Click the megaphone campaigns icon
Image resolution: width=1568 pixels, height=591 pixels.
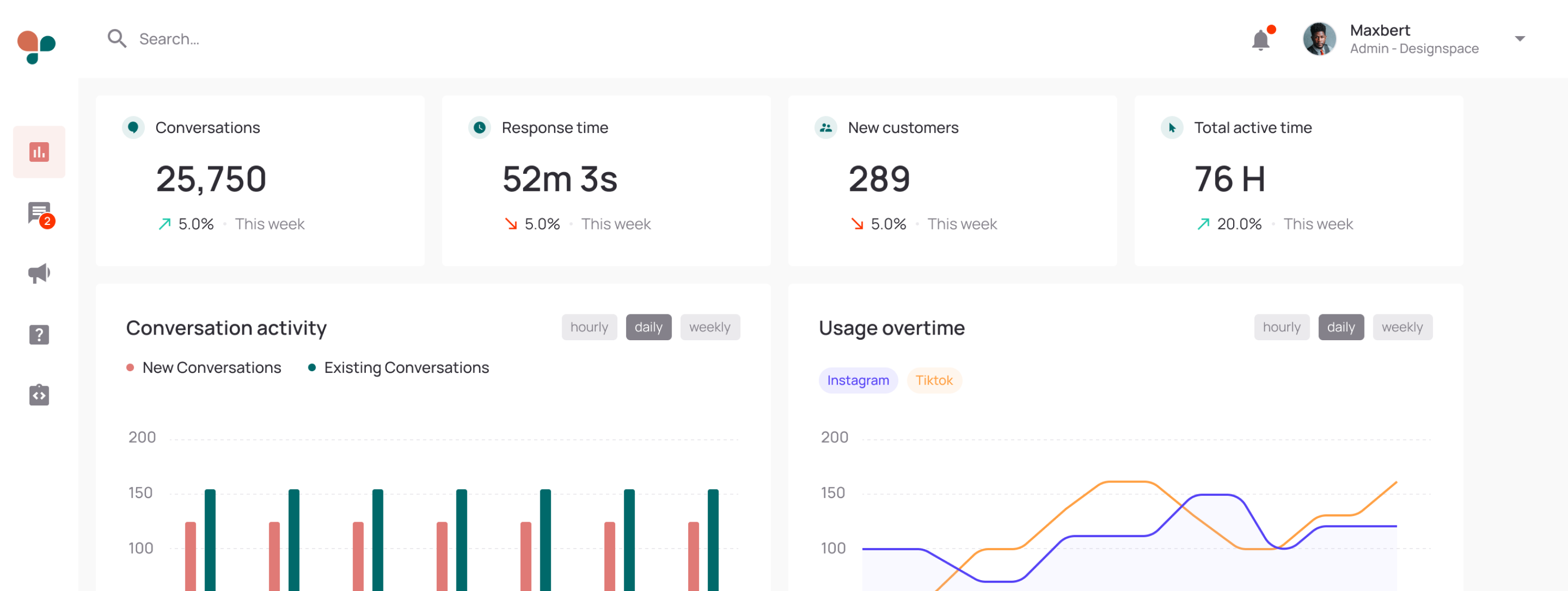39,273
